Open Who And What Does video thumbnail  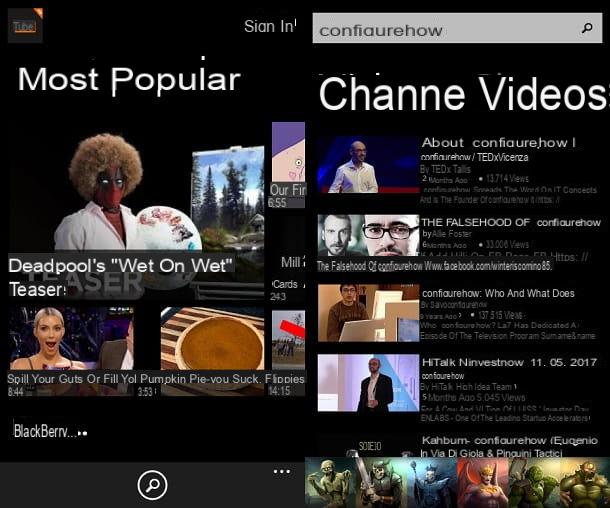[x=368, y=313]
